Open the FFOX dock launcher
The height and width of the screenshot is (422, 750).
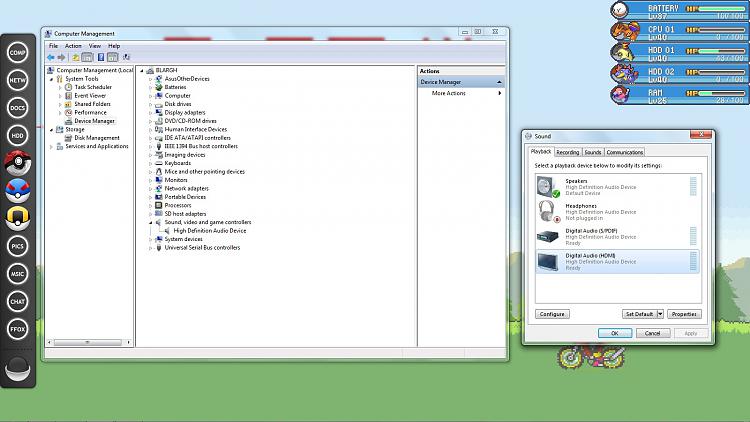(x=18, y=329)
